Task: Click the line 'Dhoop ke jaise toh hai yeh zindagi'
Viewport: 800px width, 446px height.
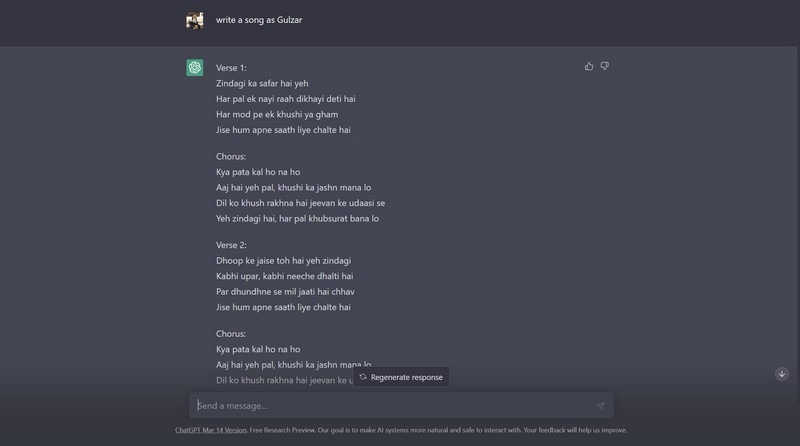Action: [x=283, y=261]
